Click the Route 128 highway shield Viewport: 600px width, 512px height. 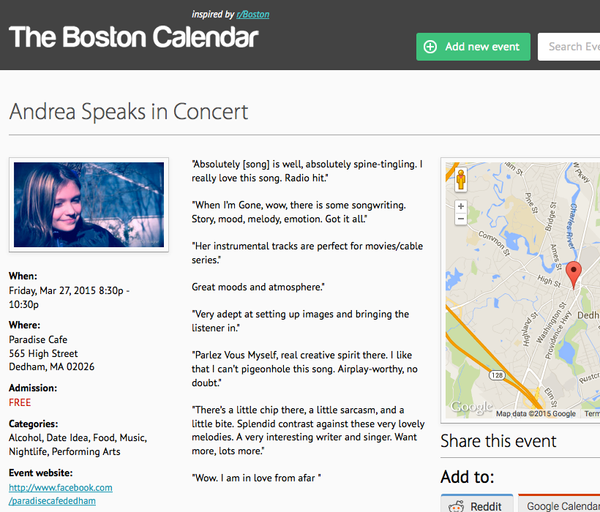pyautogui.click(x=497, y=375)
